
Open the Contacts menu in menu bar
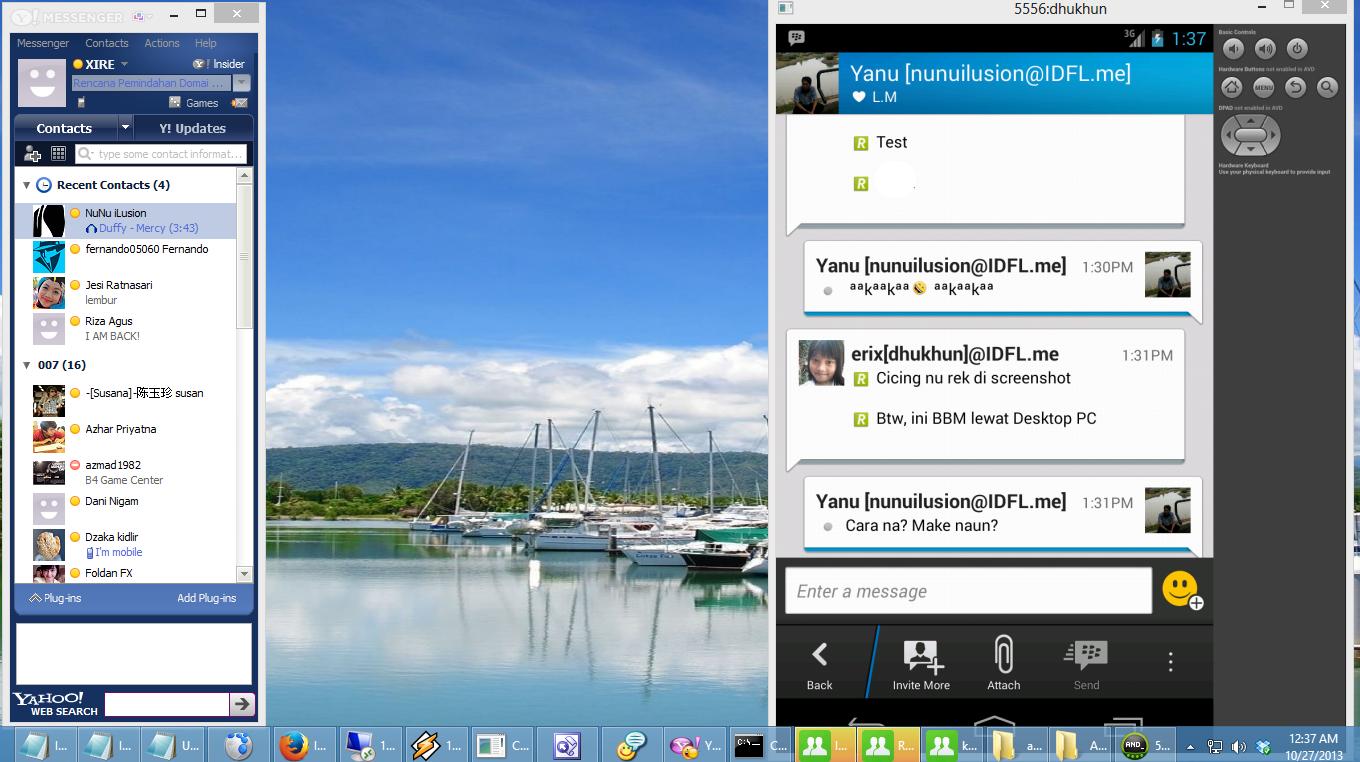pyautogui.click(x=107, y=43)
